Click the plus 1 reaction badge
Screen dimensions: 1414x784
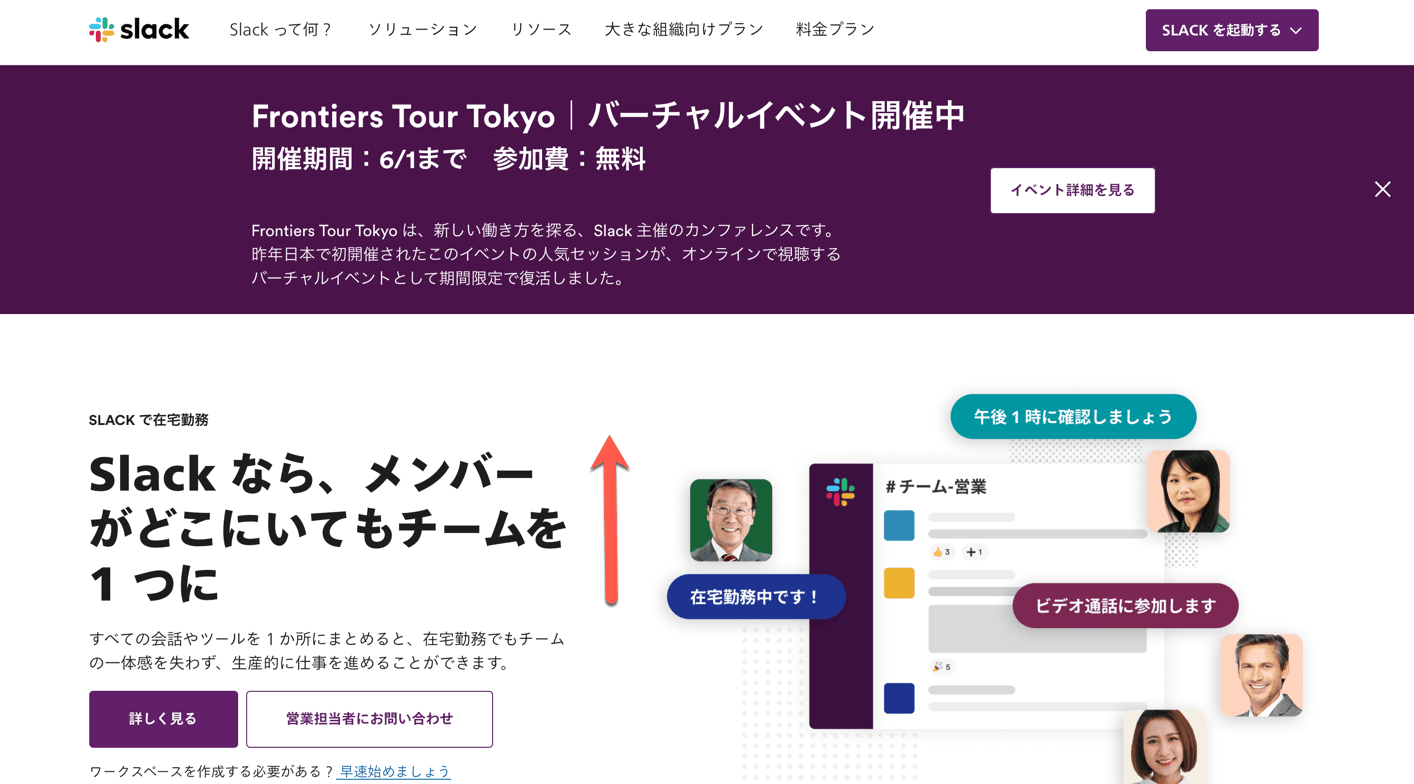click(x=974, y=552)
